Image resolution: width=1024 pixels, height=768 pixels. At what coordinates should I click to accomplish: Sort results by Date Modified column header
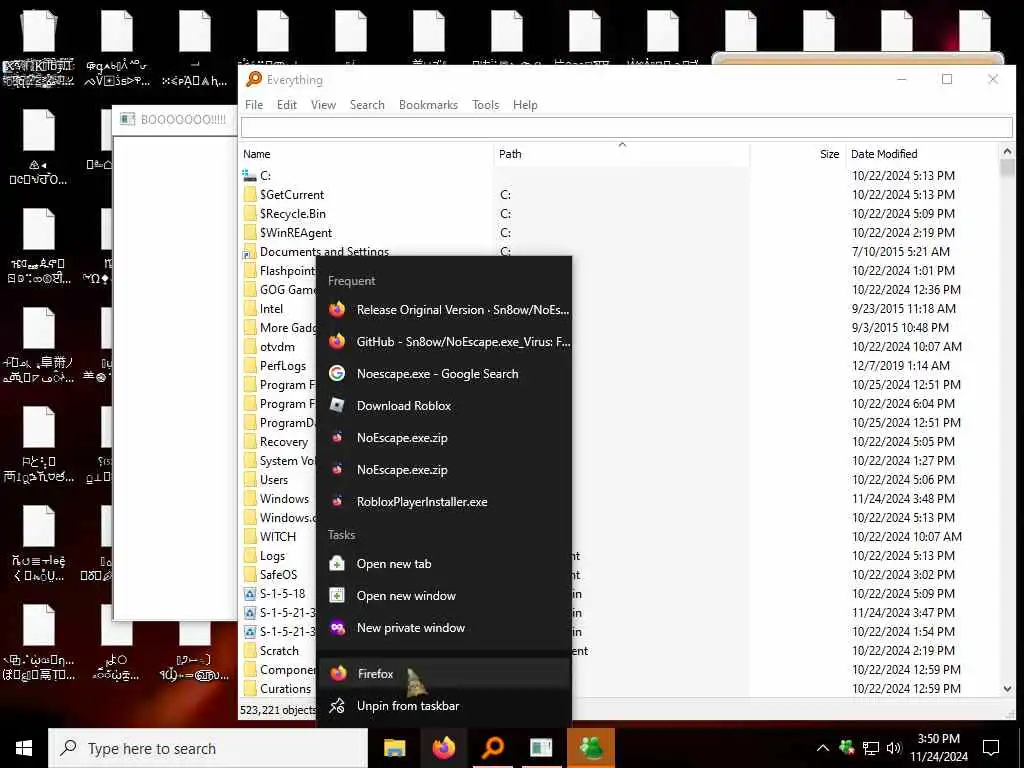click(921, 154)
